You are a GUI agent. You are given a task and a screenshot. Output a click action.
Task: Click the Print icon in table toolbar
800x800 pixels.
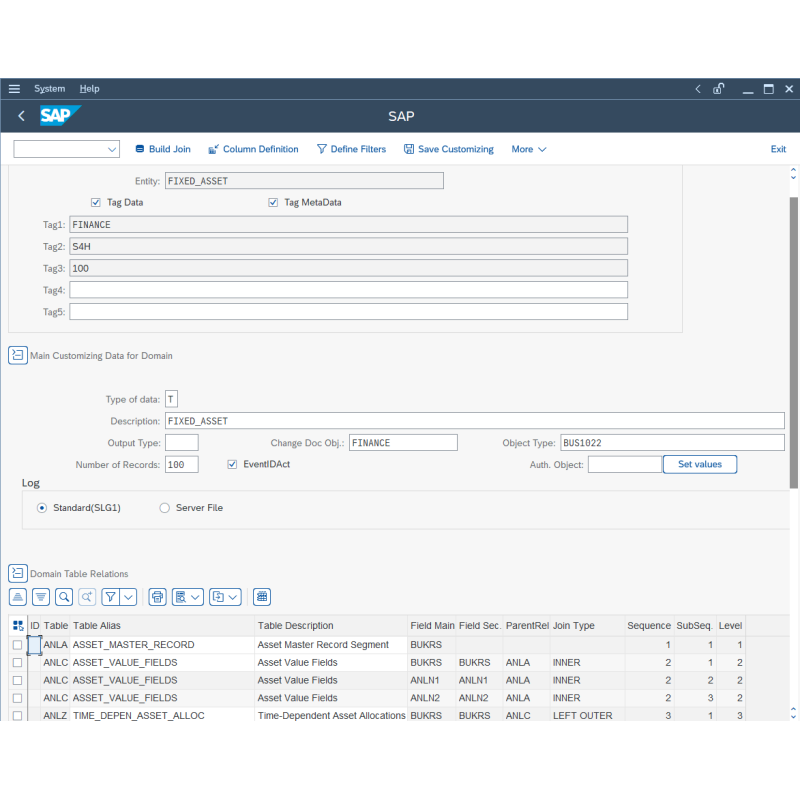click(158, 596)
